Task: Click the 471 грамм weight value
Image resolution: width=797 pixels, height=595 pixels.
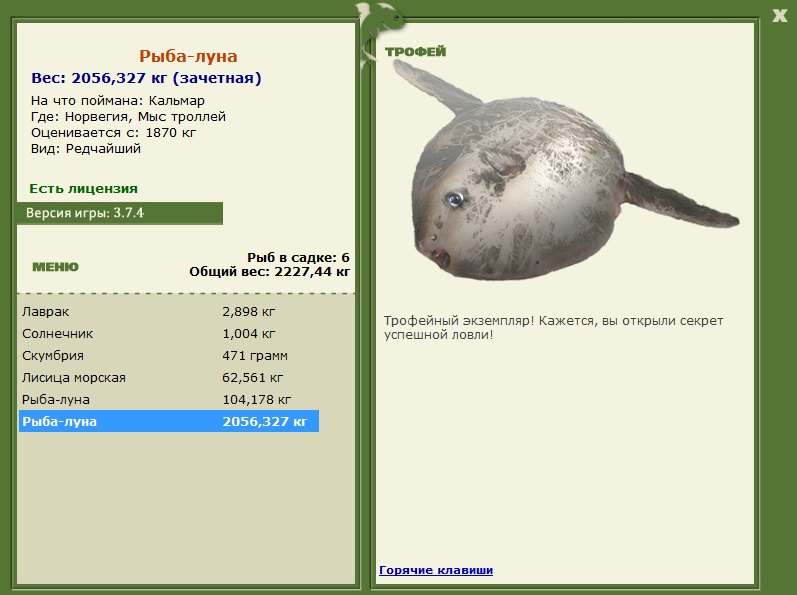Action: coord(255,356)
